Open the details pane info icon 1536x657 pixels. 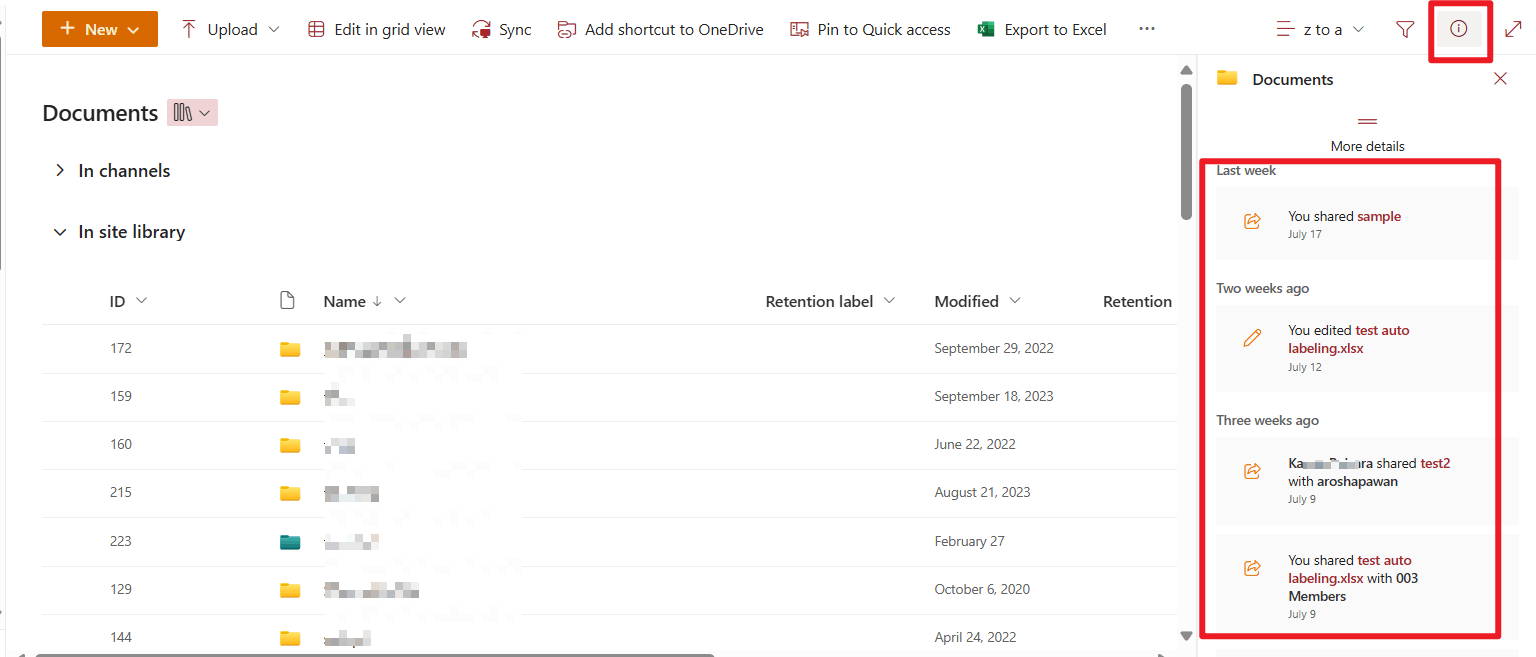click(1459, 29)
